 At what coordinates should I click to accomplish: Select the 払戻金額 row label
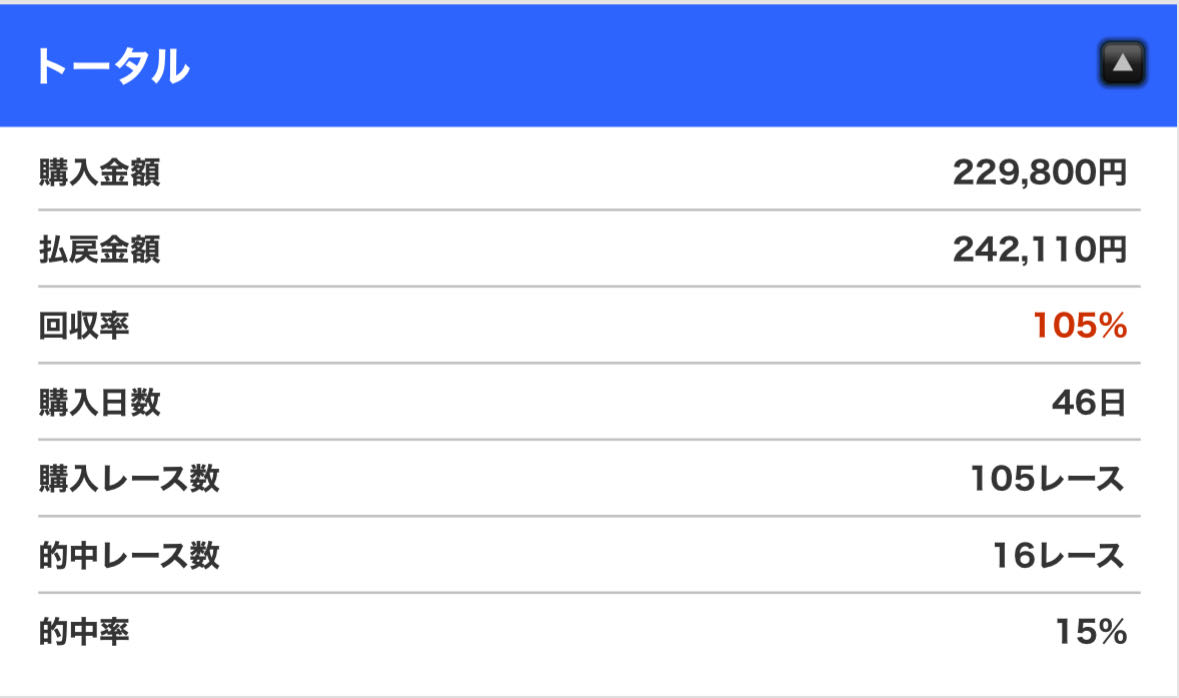[99, 249]
